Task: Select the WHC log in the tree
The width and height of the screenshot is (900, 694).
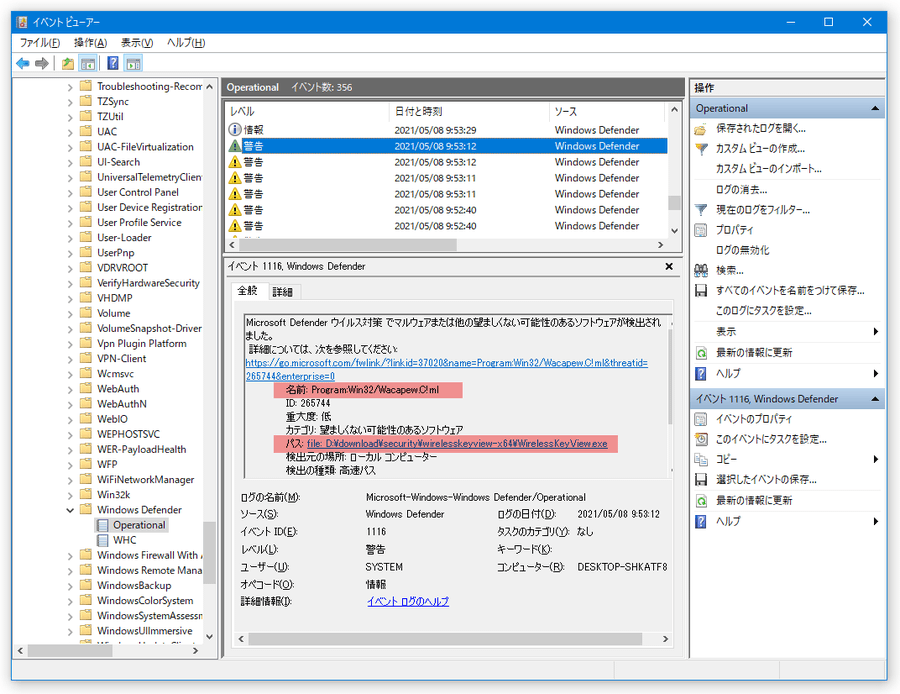Action: click(125, 540)
